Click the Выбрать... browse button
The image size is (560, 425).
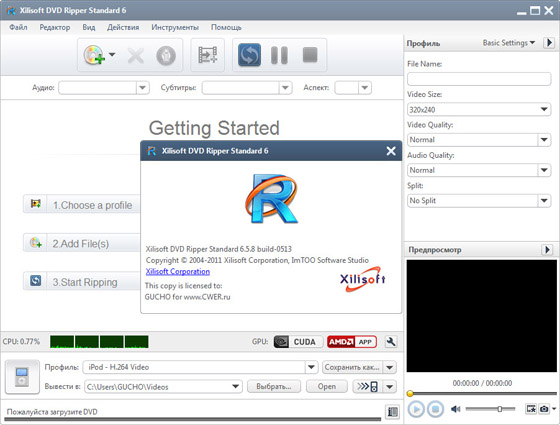pyautogui.click(x=274, y=386)
